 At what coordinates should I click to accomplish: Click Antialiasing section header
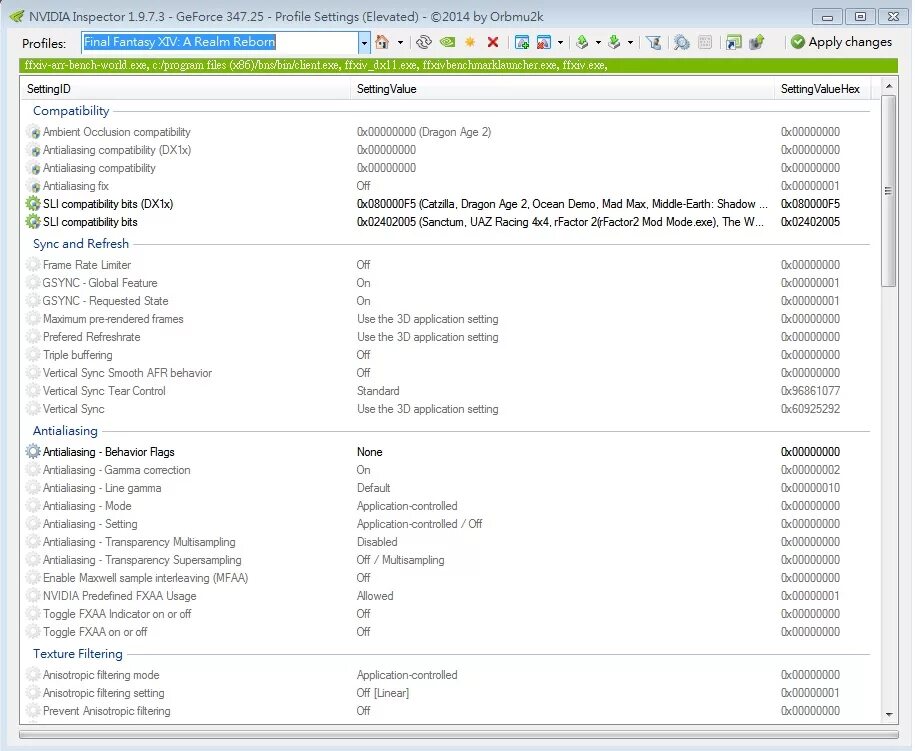coord(65,431)
